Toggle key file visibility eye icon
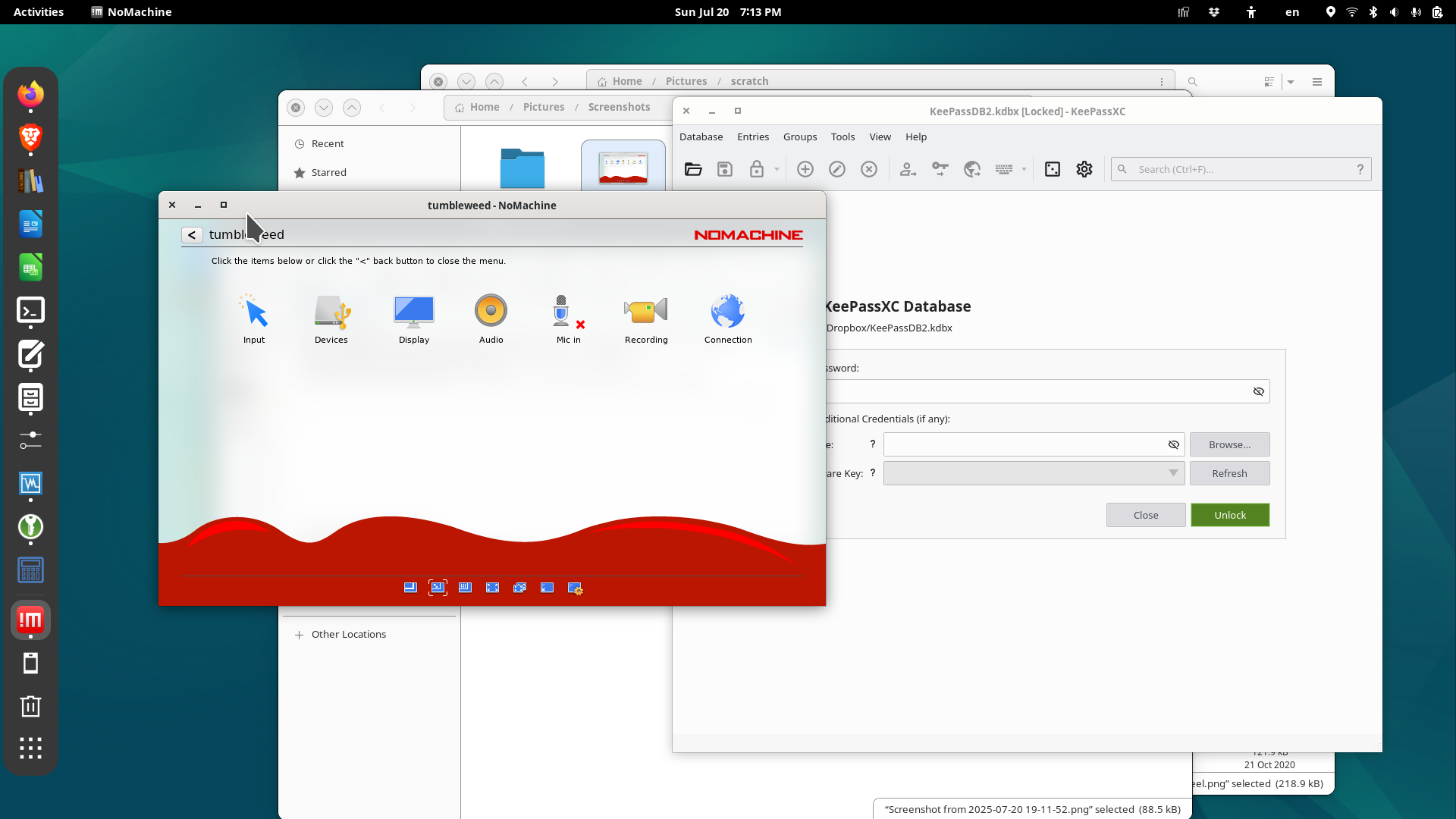The height and width of the screenshot is (819, 1456). click(x=1174, y=444)
